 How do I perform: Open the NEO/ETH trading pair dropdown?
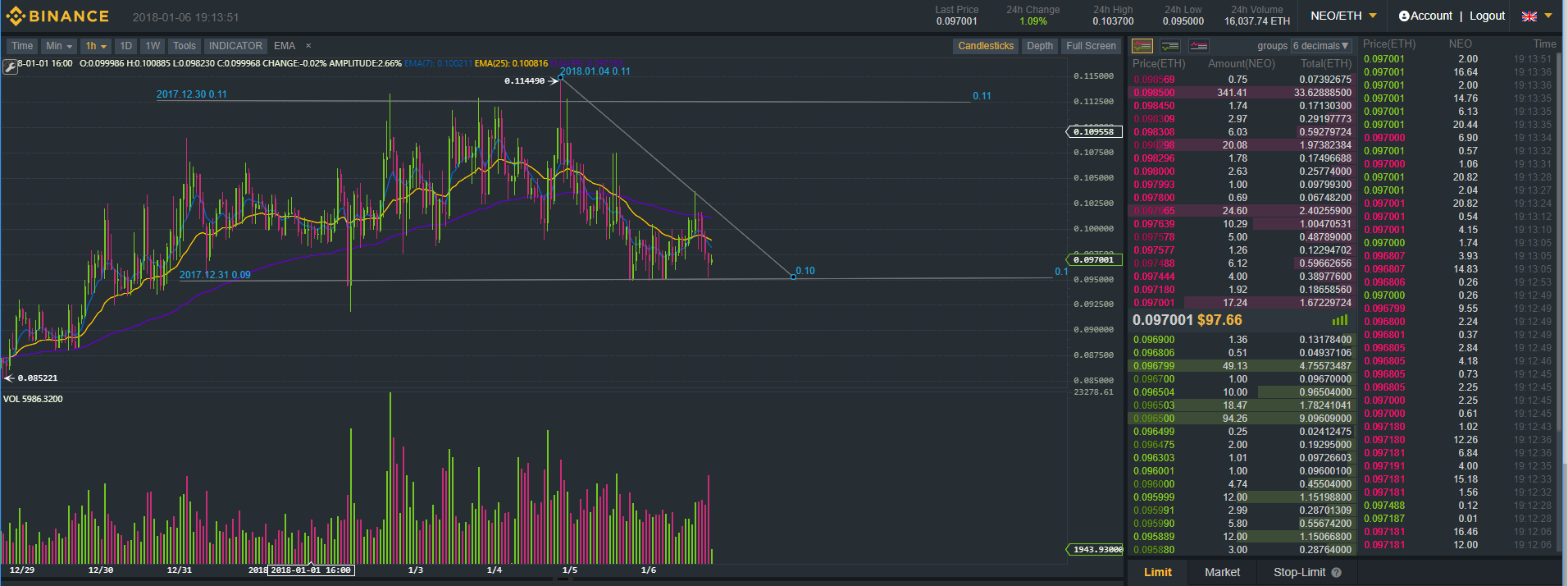pos(1343,16)
